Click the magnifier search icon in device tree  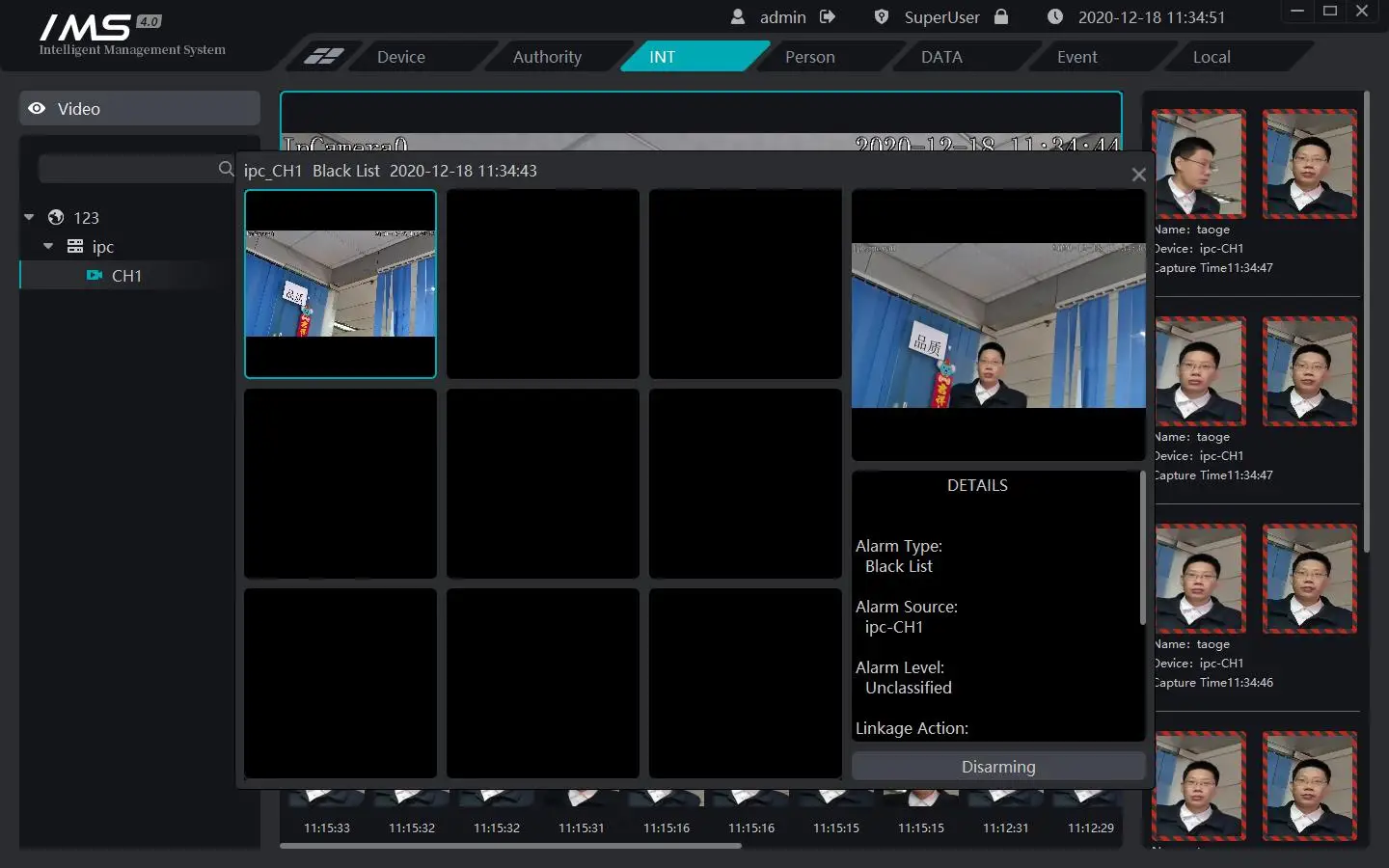pyautogui.click(x=225, y=169)
